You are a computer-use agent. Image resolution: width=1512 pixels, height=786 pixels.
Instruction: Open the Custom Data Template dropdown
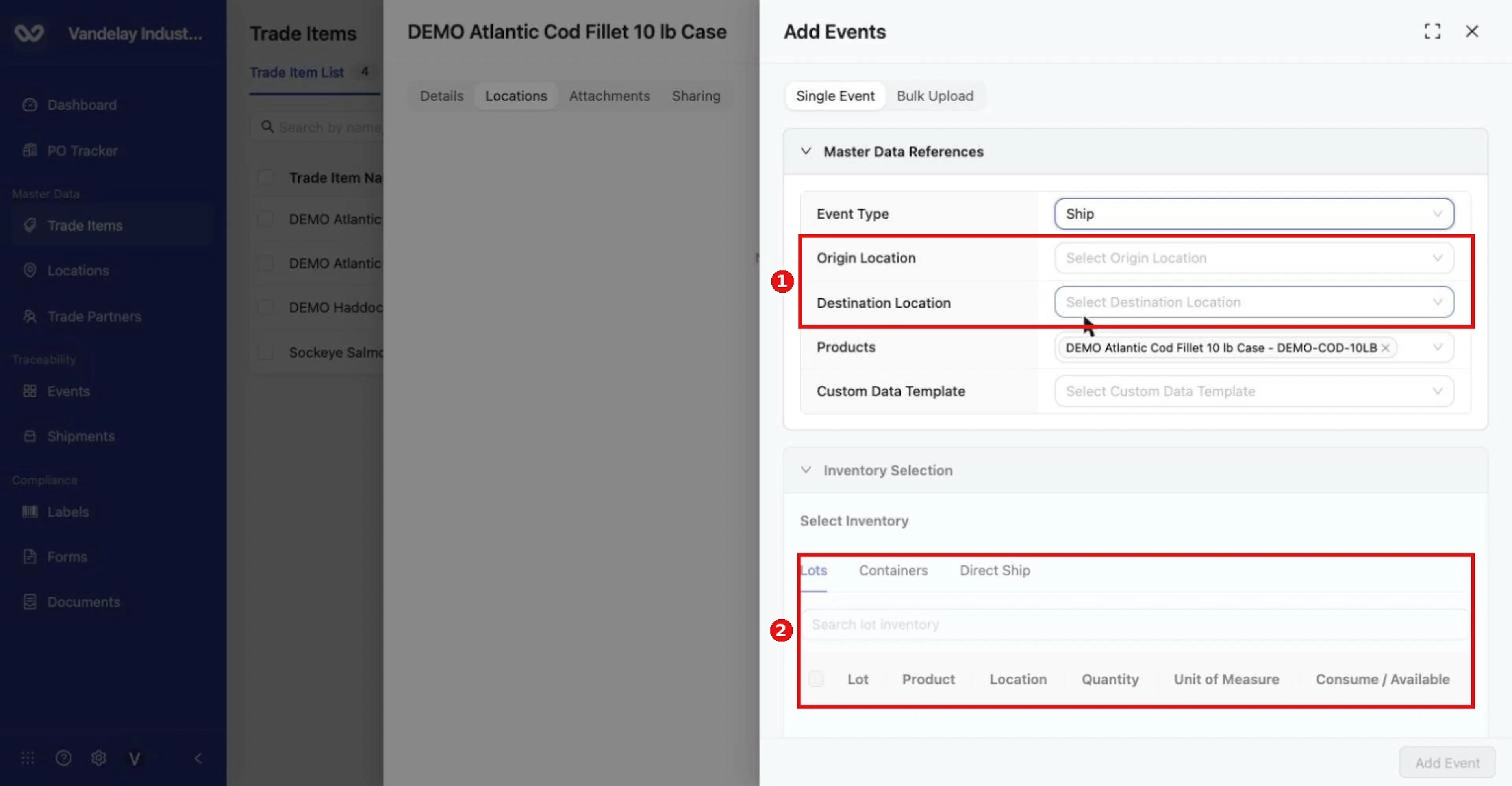click(x=1254, y=391)
